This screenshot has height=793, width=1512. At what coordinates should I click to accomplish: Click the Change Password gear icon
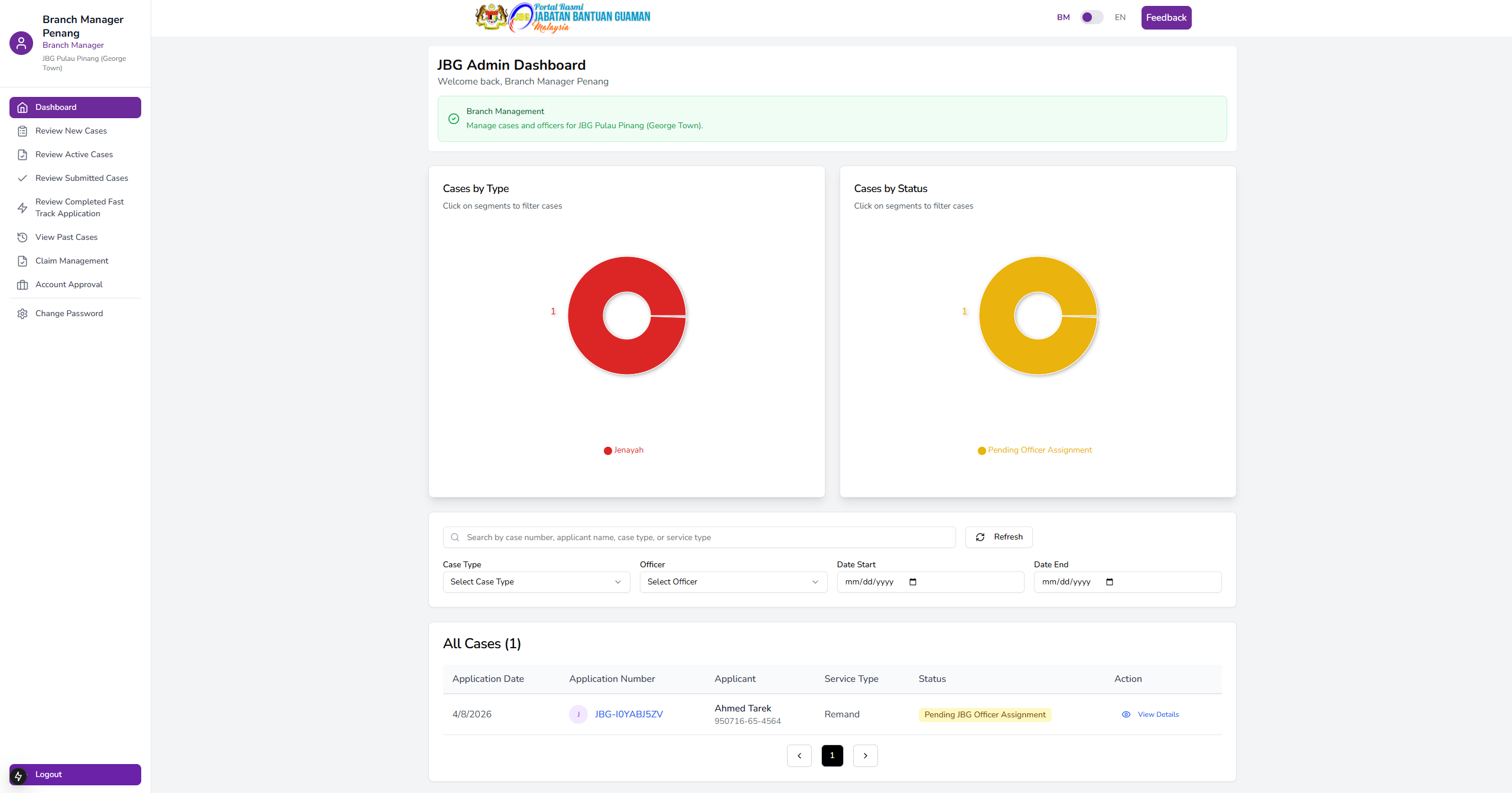point(22,314)
